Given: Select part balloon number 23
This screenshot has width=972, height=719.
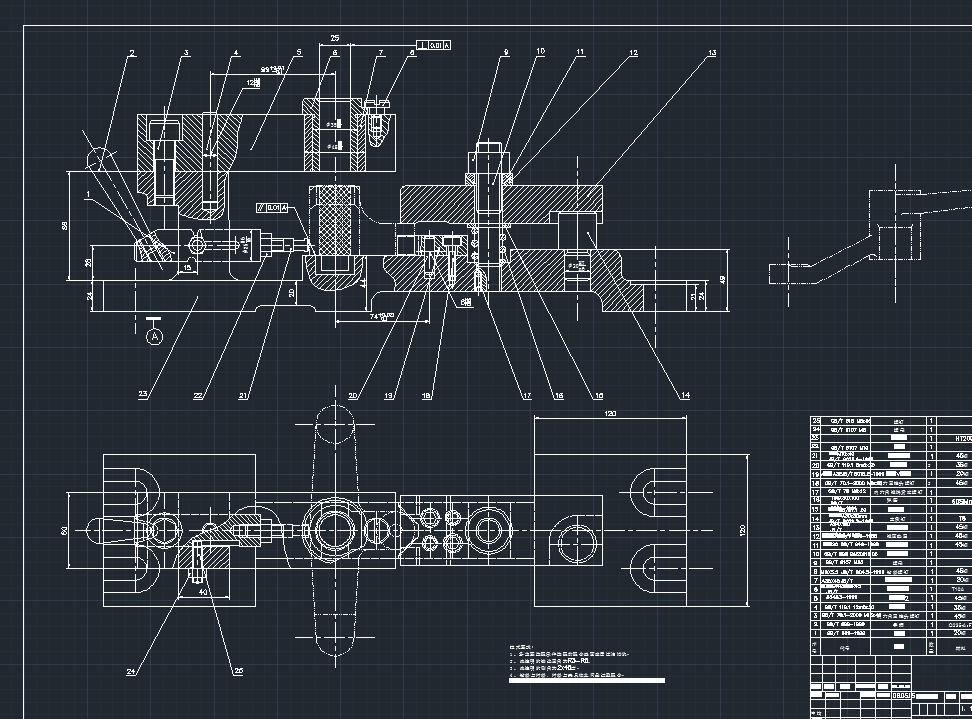Looking at the screenshot, I should (143, 394).
